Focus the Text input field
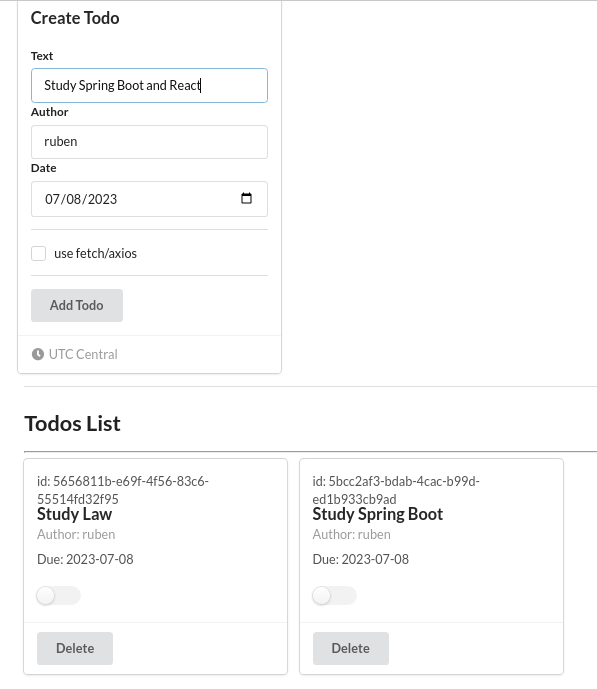The height and width of the screenshot is (689, 597). point(149,85)
